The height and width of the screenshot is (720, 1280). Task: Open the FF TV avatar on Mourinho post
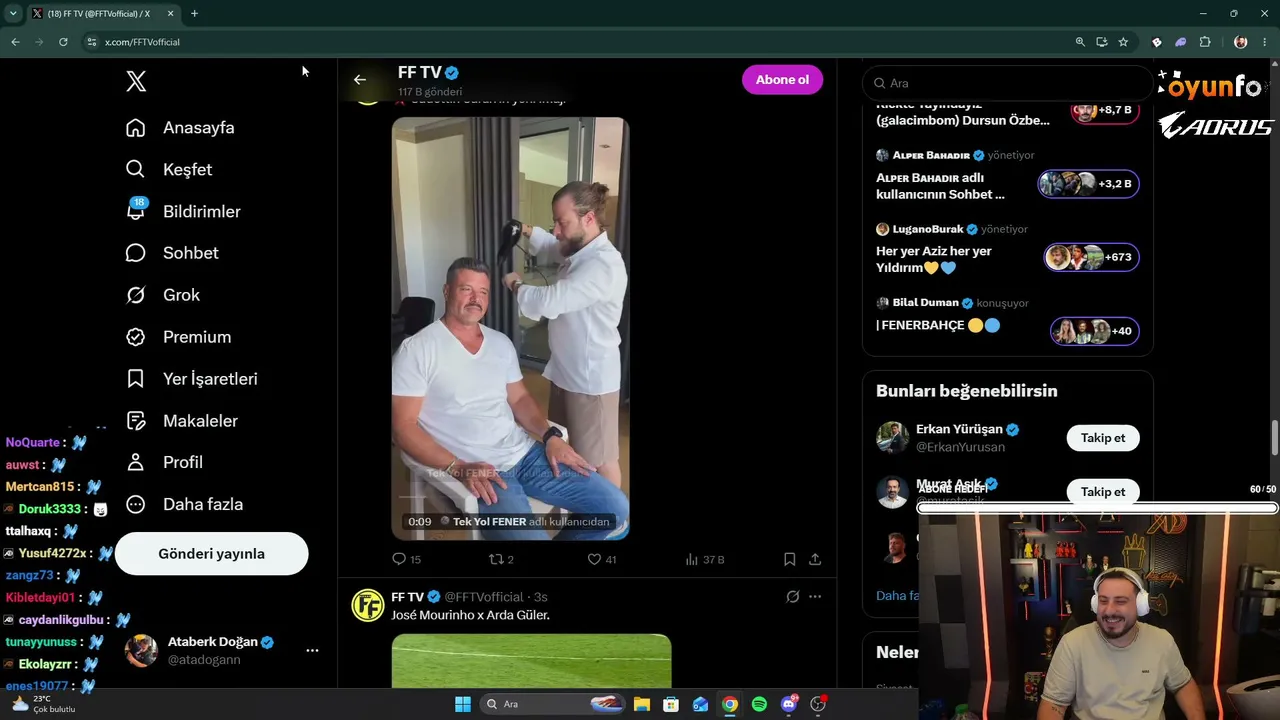(x=368, y=605)
